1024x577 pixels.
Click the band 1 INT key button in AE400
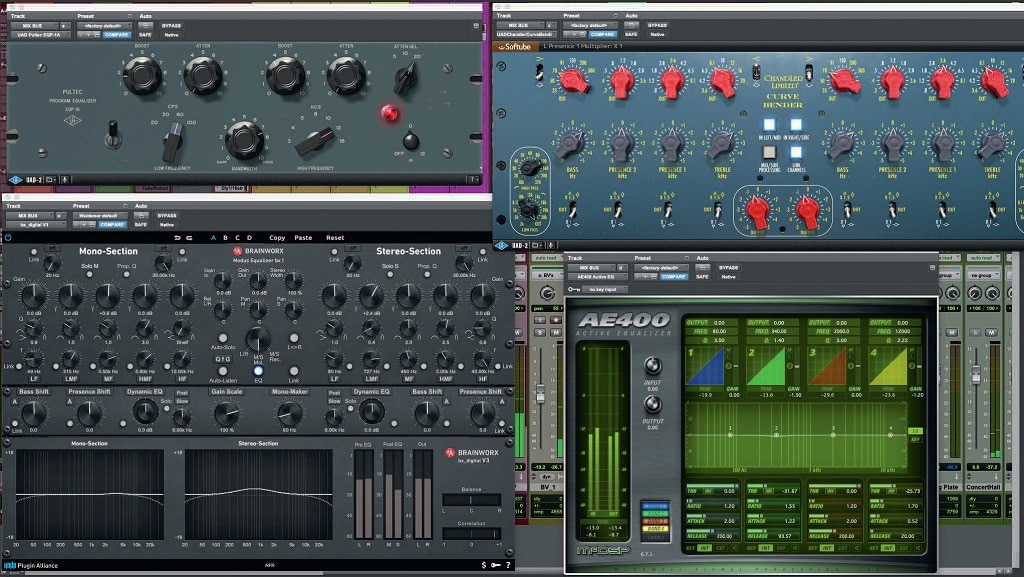pos(705,548)
